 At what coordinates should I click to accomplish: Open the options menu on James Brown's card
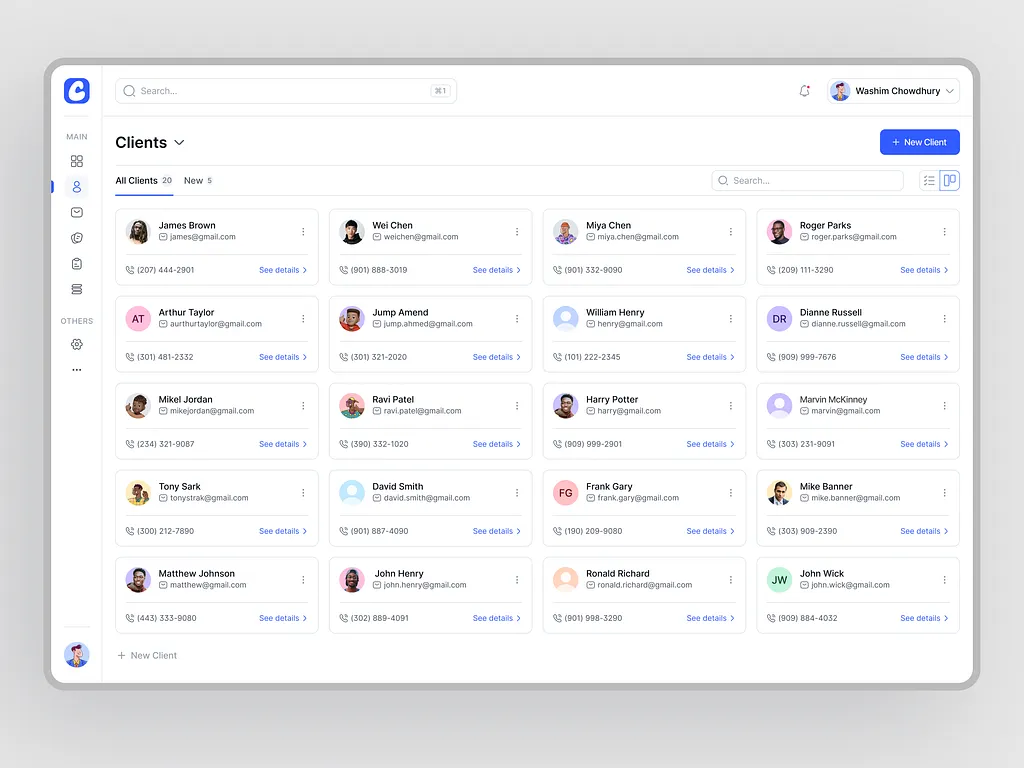303,231
